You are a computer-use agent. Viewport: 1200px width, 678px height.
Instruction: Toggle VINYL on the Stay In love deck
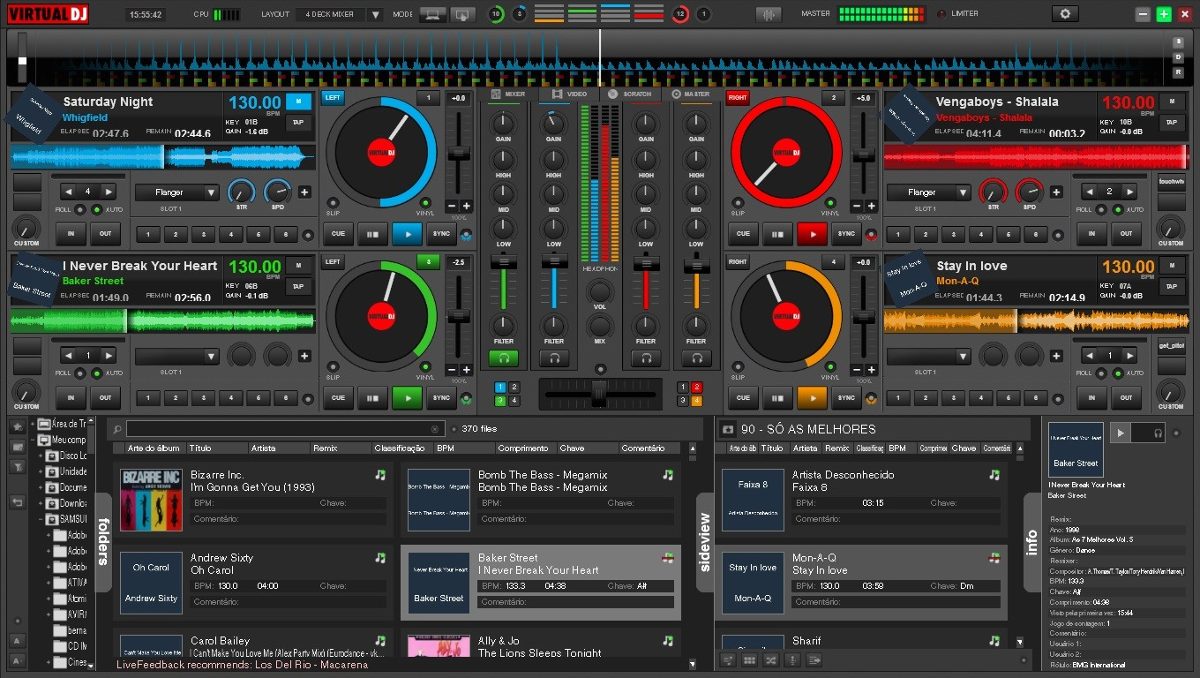(830, 365)
